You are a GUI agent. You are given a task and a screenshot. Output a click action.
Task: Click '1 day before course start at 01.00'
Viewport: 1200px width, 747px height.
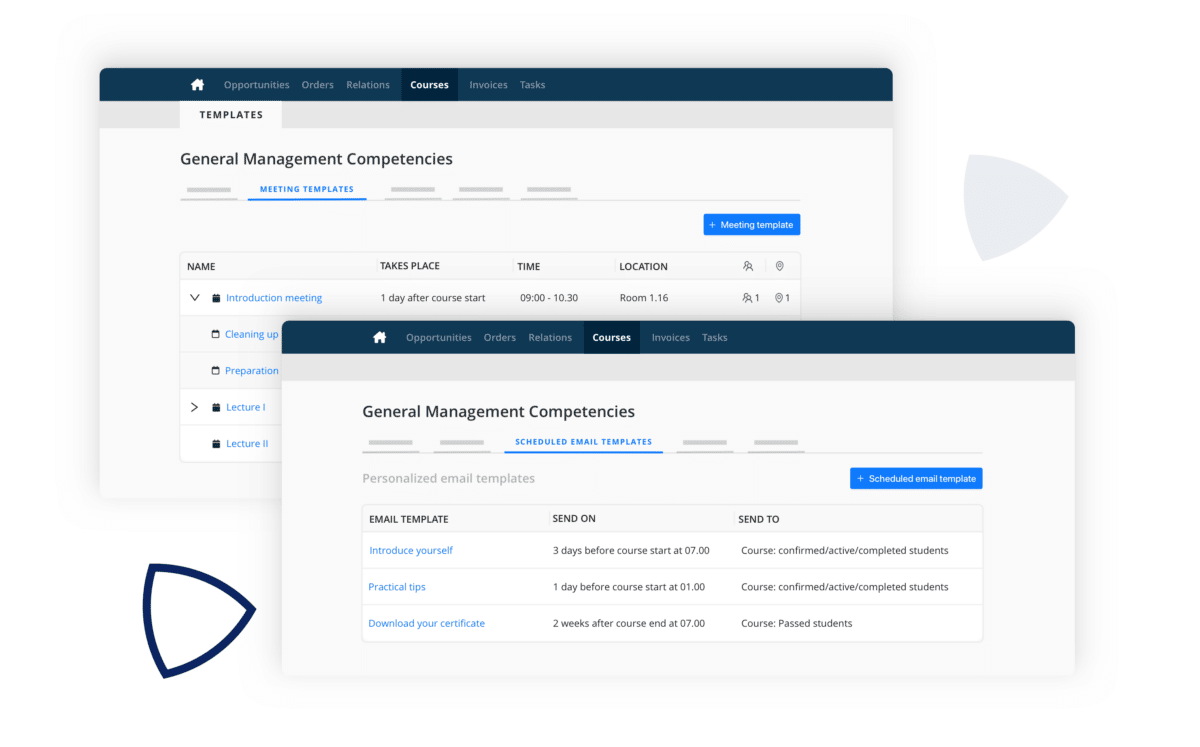point(629,587)
